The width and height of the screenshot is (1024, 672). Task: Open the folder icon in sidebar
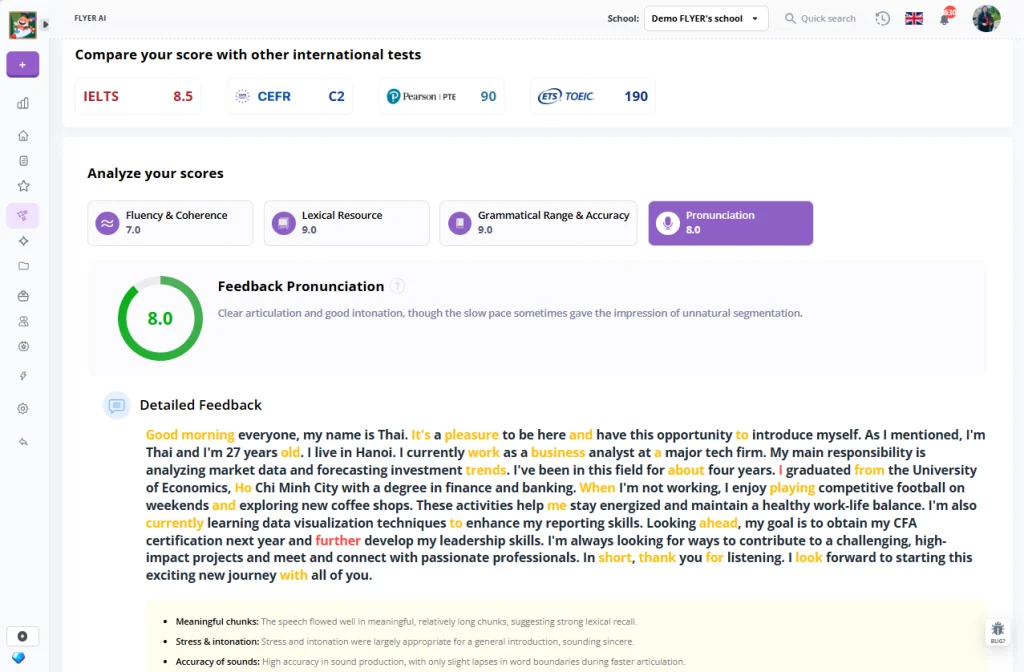23,266
